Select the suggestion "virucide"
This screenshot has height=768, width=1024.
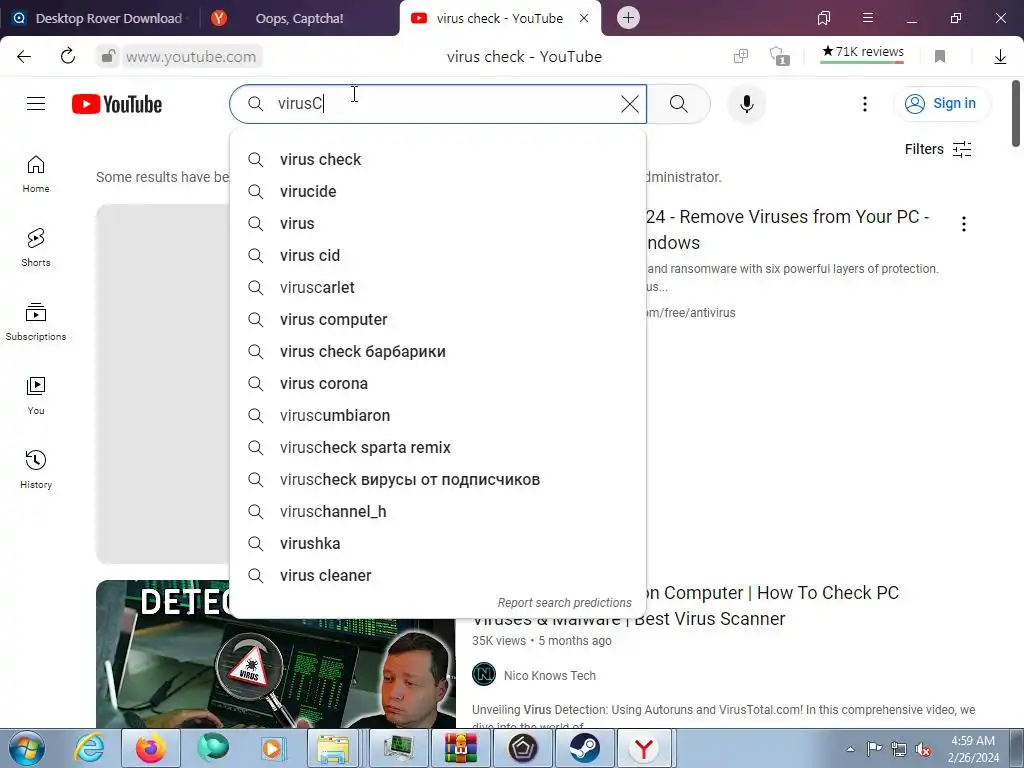[438, 191]
